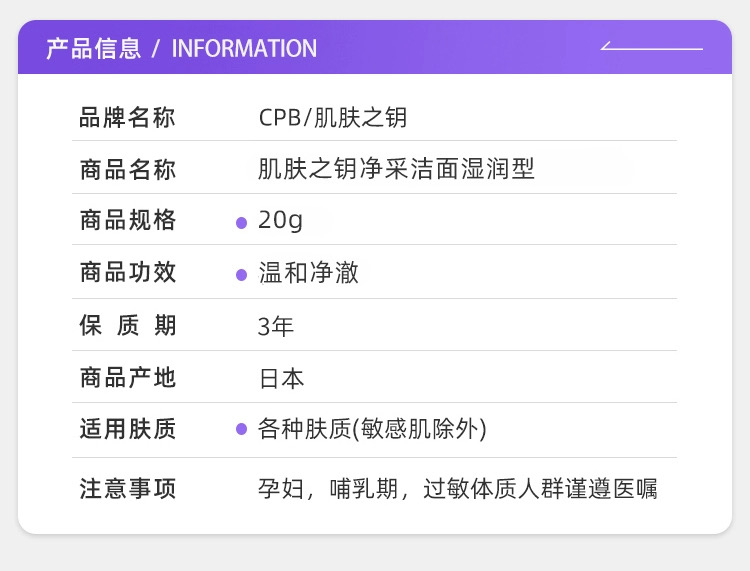Select the 商品功效 row label
This screenshot has height=571, width=750.
127,272
